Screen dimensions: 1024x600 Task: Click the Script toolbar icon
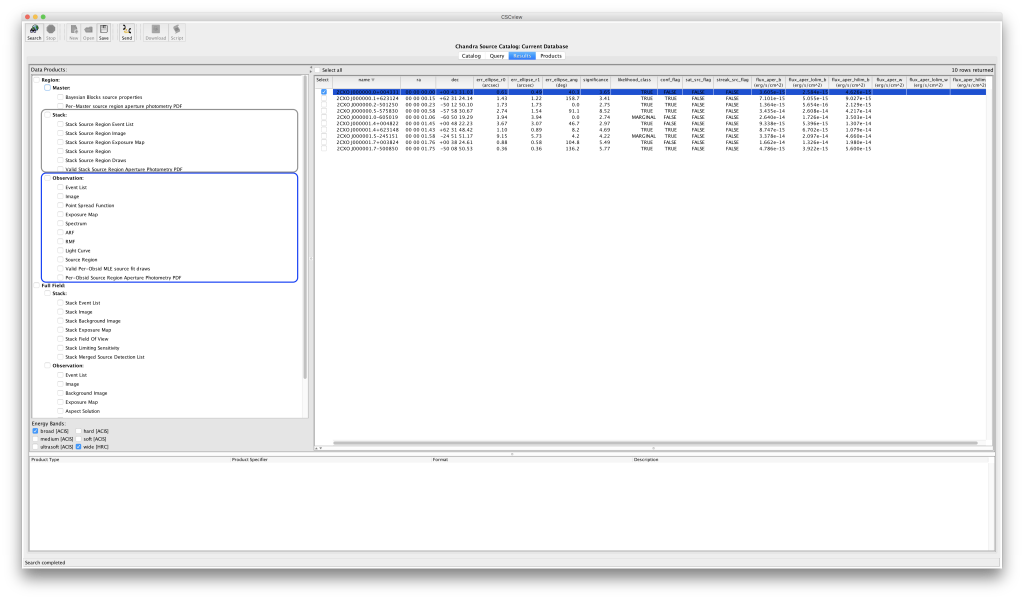pos(177,32)
